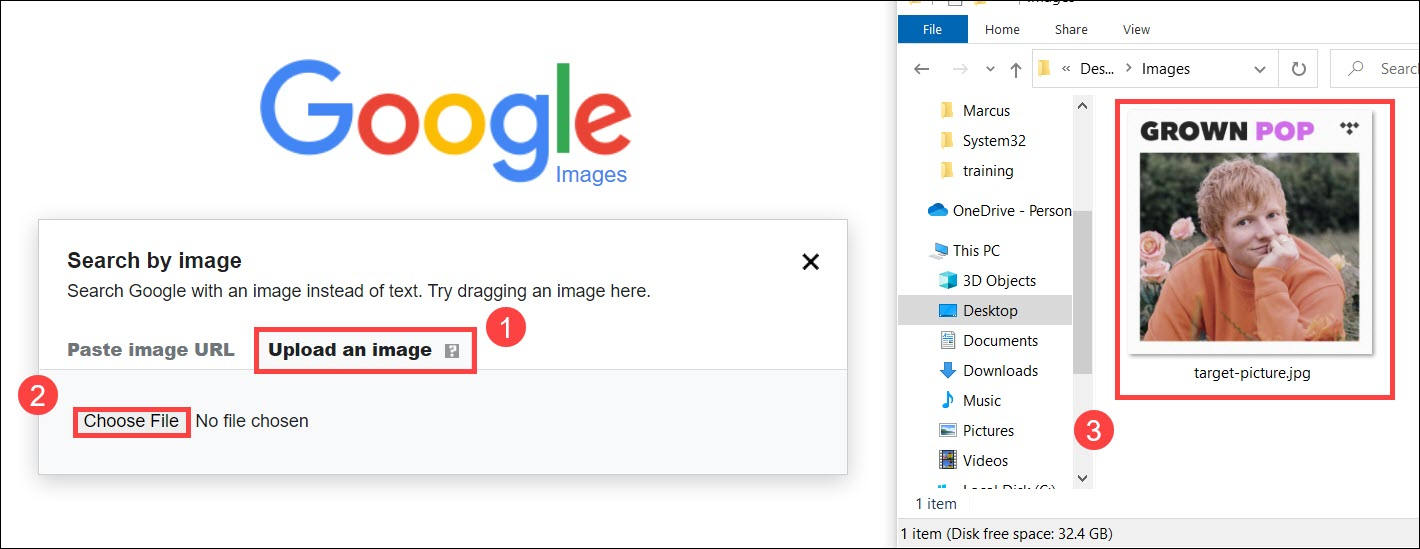Click the search magnifier icon
The image size is (1420, 549).
1356,69
